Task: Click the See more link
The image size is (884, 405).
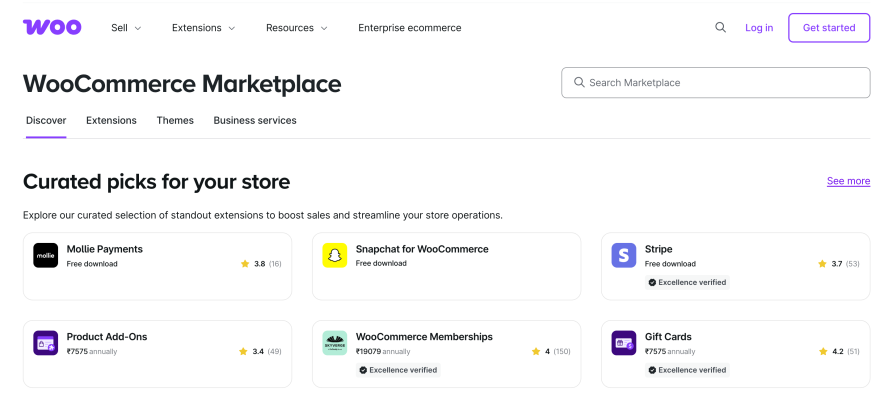Action: point(848,181)
